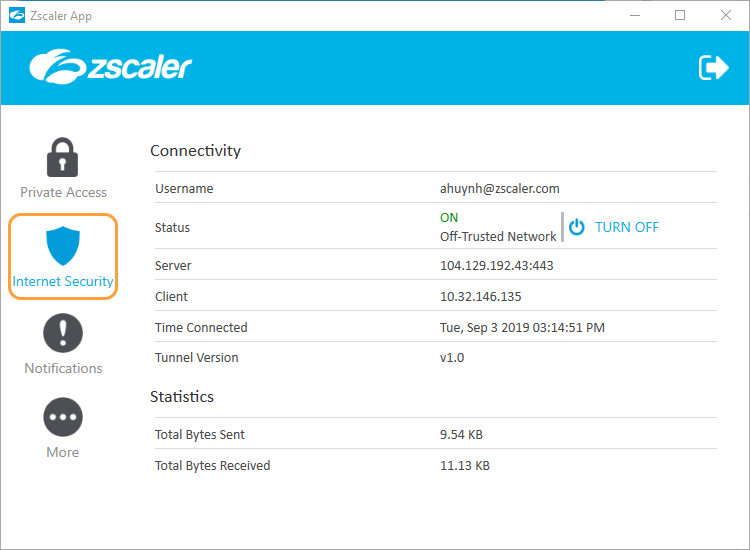Minimize the Zscaler App window
Image resolution: width=750 pixels, height=550 pixels.
point(635,15)
